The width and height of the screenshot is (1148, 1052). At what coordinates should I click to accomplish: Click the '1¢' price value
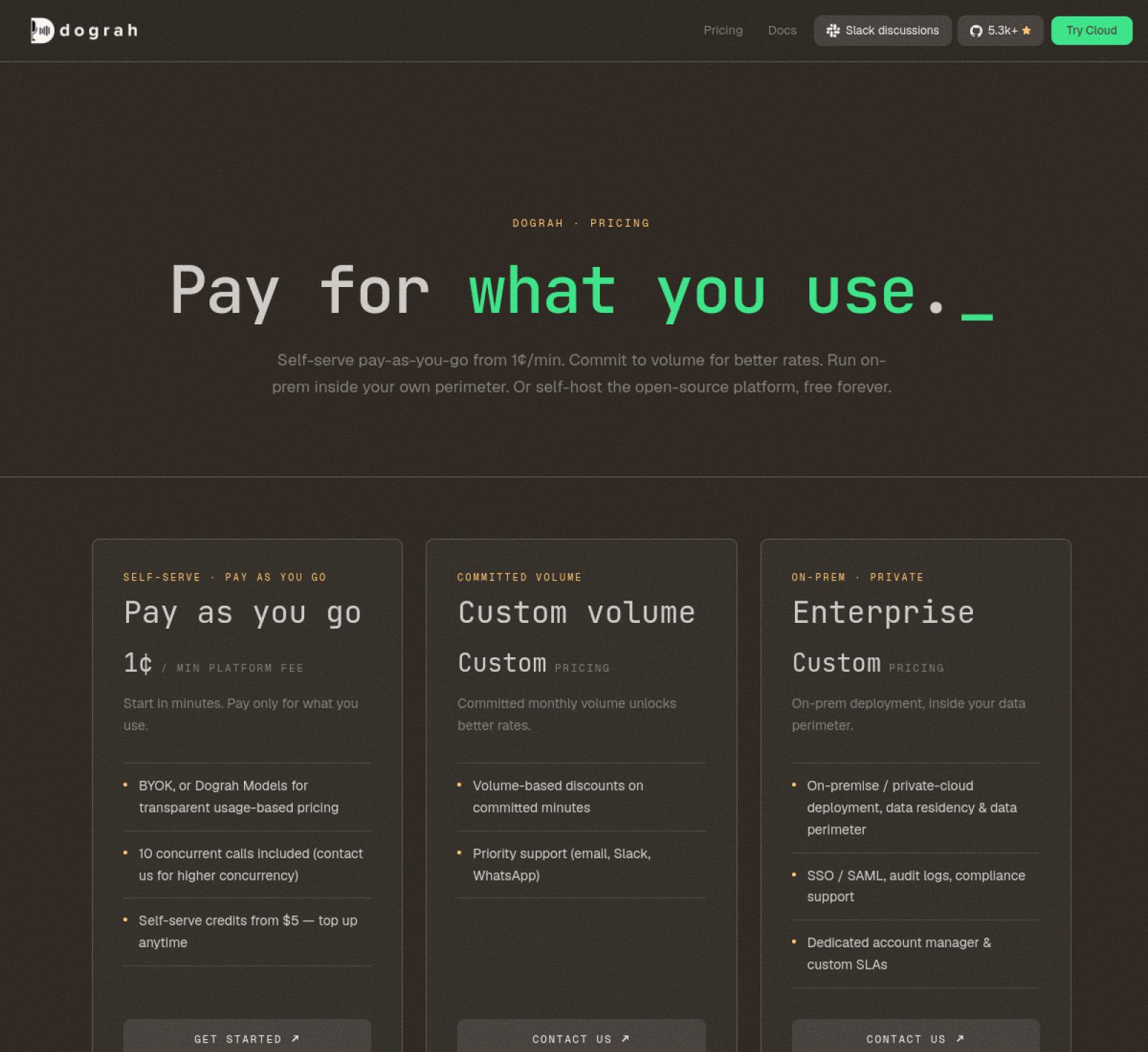tap(138, 663)
